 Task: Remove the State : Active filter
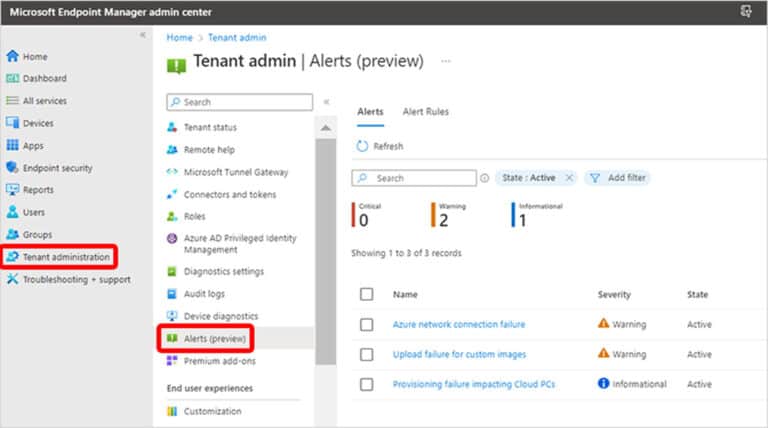point(569,178)
